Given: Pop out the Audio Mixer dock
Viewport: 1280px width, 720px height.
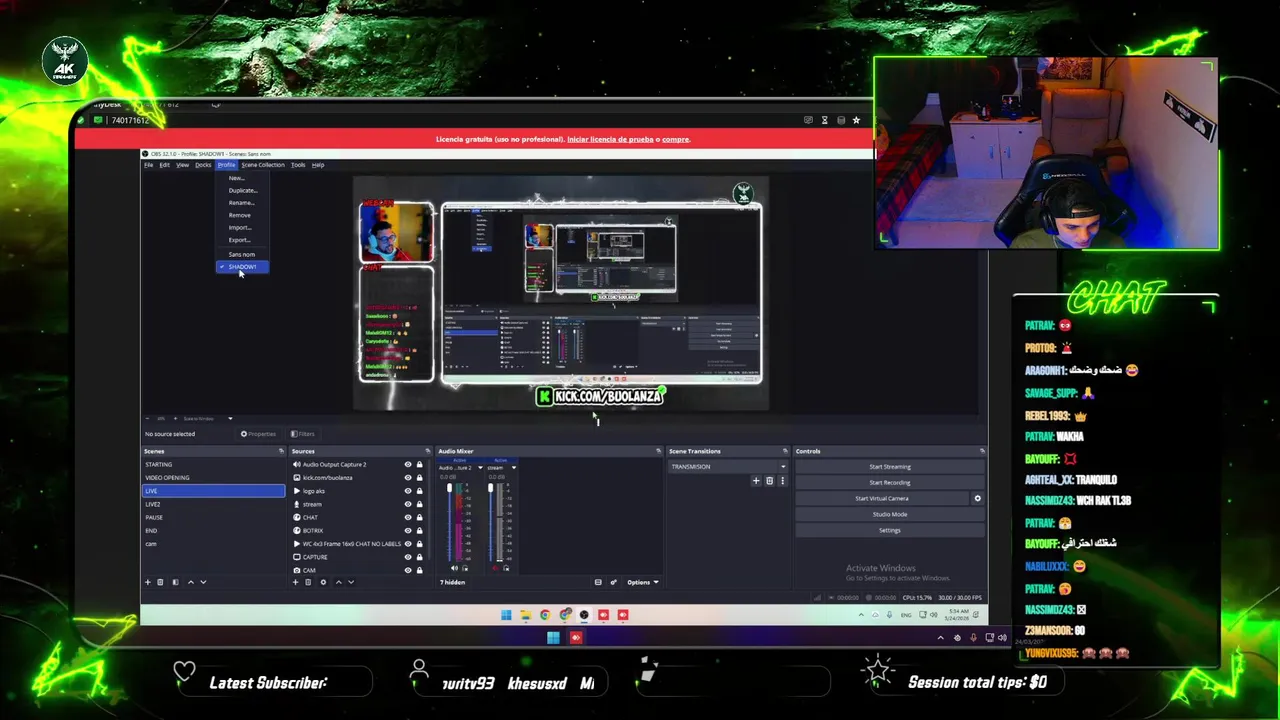Looking at the screenshot, I should [x=658, y=451].
